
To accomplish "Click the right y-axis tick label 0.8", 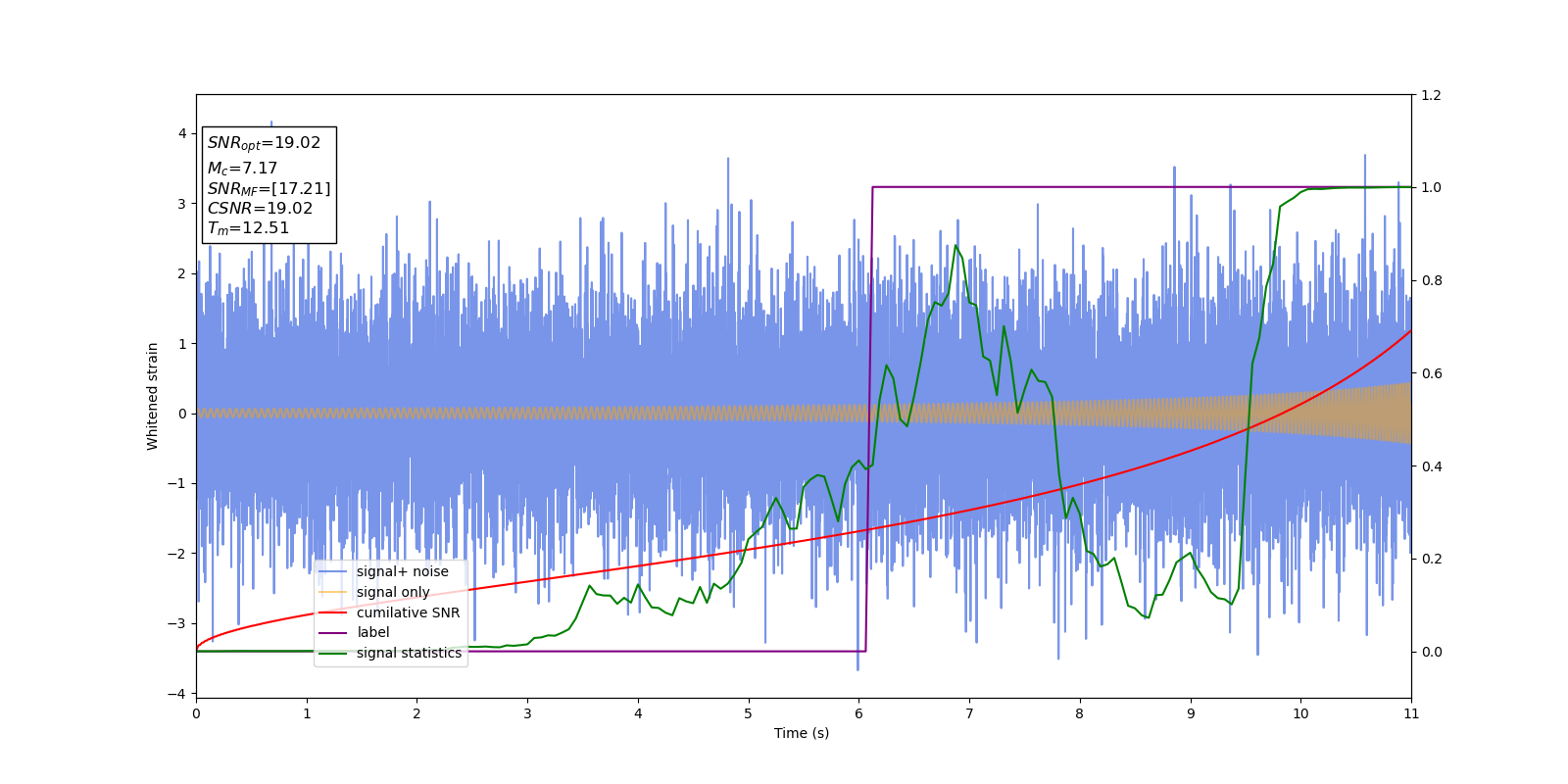I will pos(1431,280).
